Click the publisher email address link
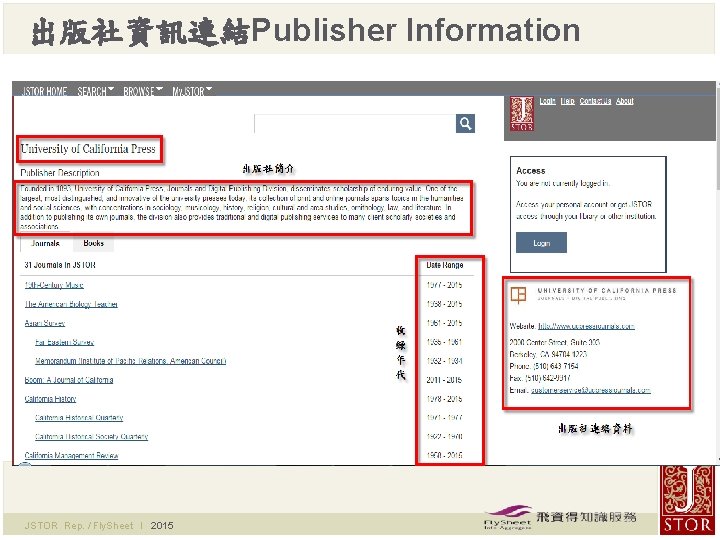This screenshot has width=720, height=540. pos(591,390)
